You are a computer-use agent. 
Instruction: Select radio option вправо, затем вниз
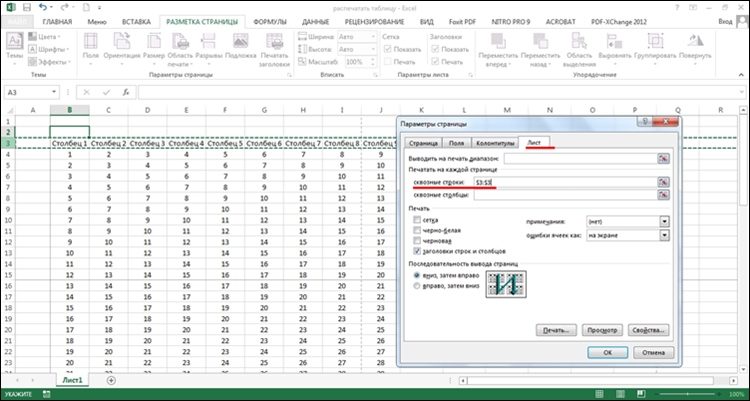417,286
